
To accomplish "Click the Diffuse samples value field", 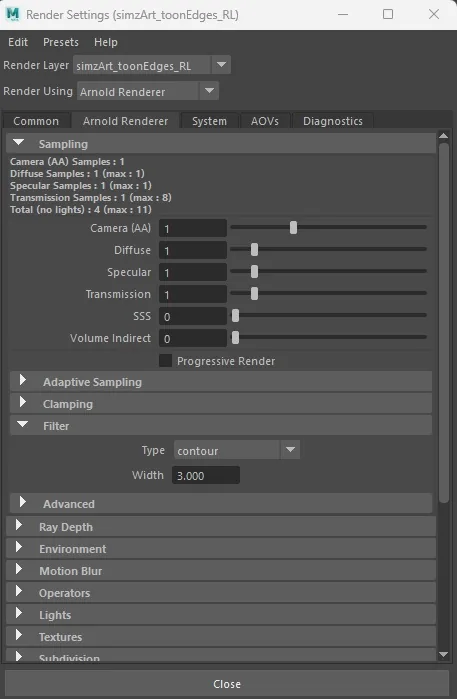I will coord(193,251).
